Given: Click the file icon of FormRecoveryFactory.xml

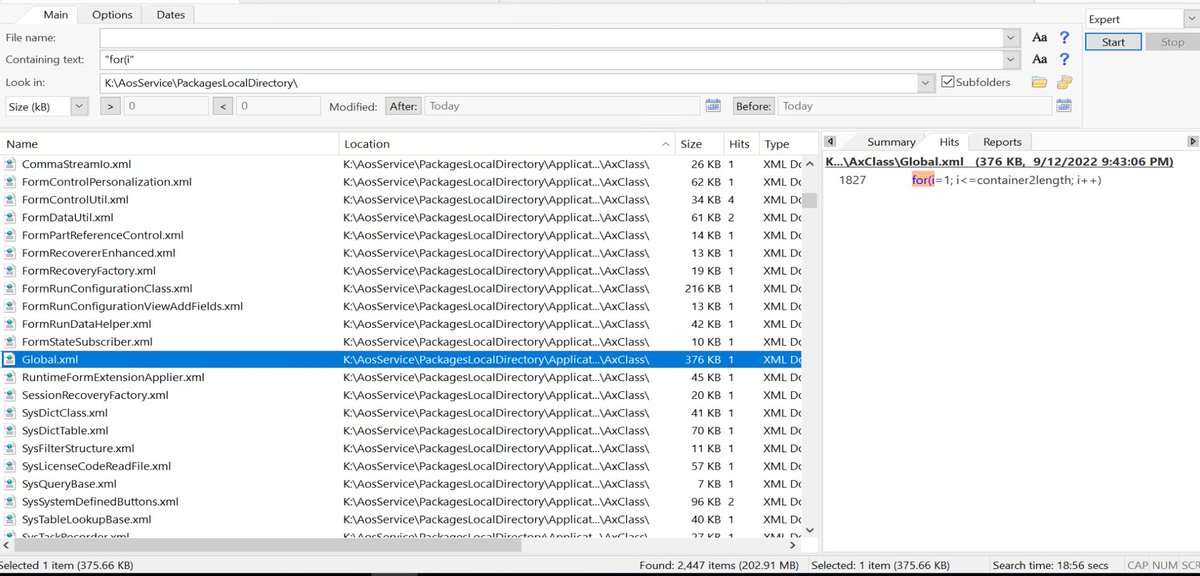Looking at the screenshot, I should pos(11,271).
